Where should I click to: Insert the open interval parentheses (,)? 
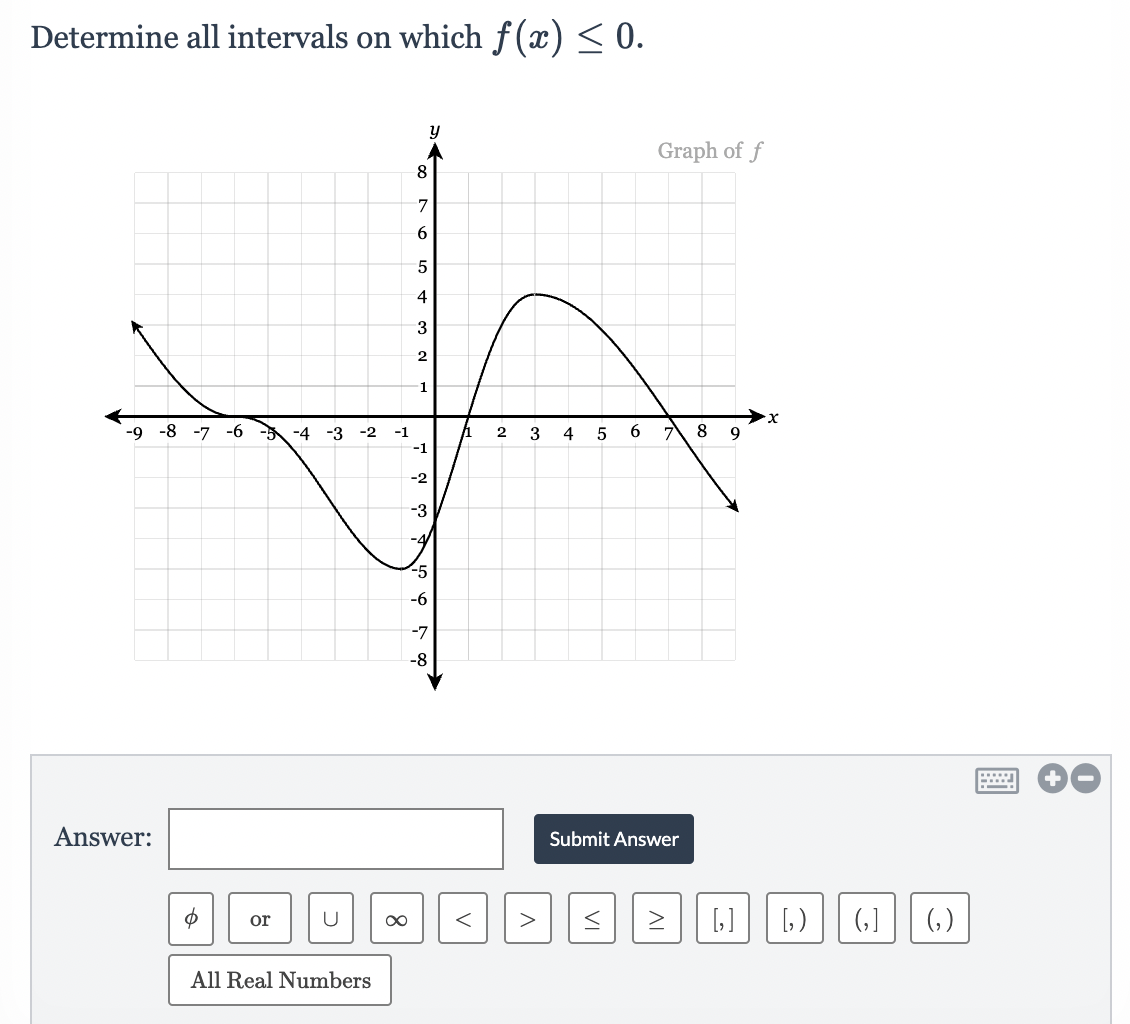point(939,918)
